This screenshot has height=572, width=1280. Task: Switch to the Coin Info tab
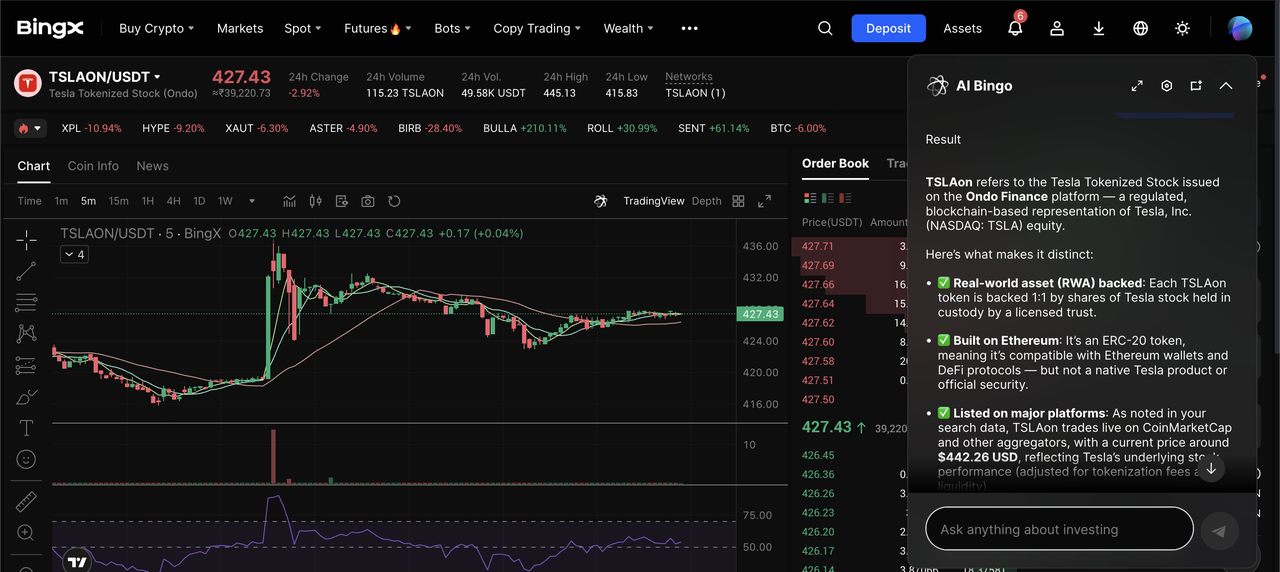click(93, 166)
